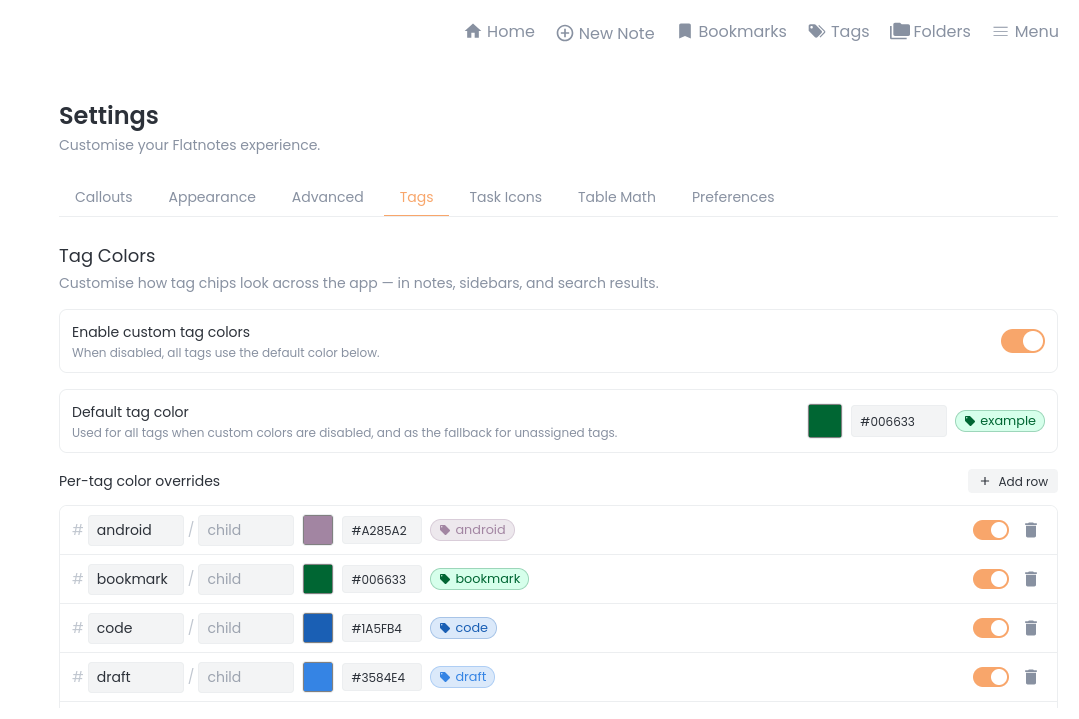Switch to the Table Math tab

point(617,197)
